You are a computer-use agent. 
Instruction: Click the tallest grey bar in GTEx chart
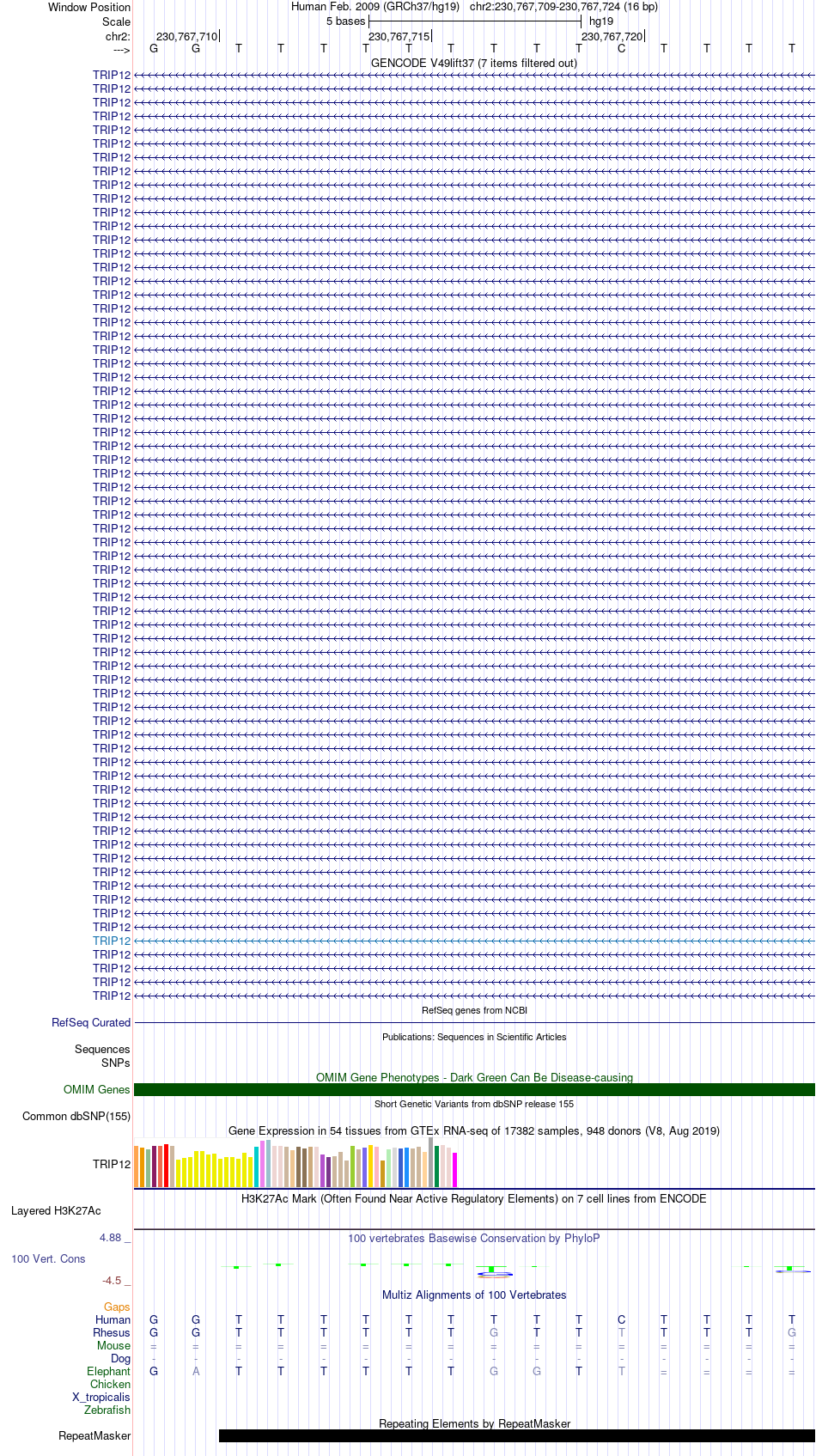[431, 1162]
